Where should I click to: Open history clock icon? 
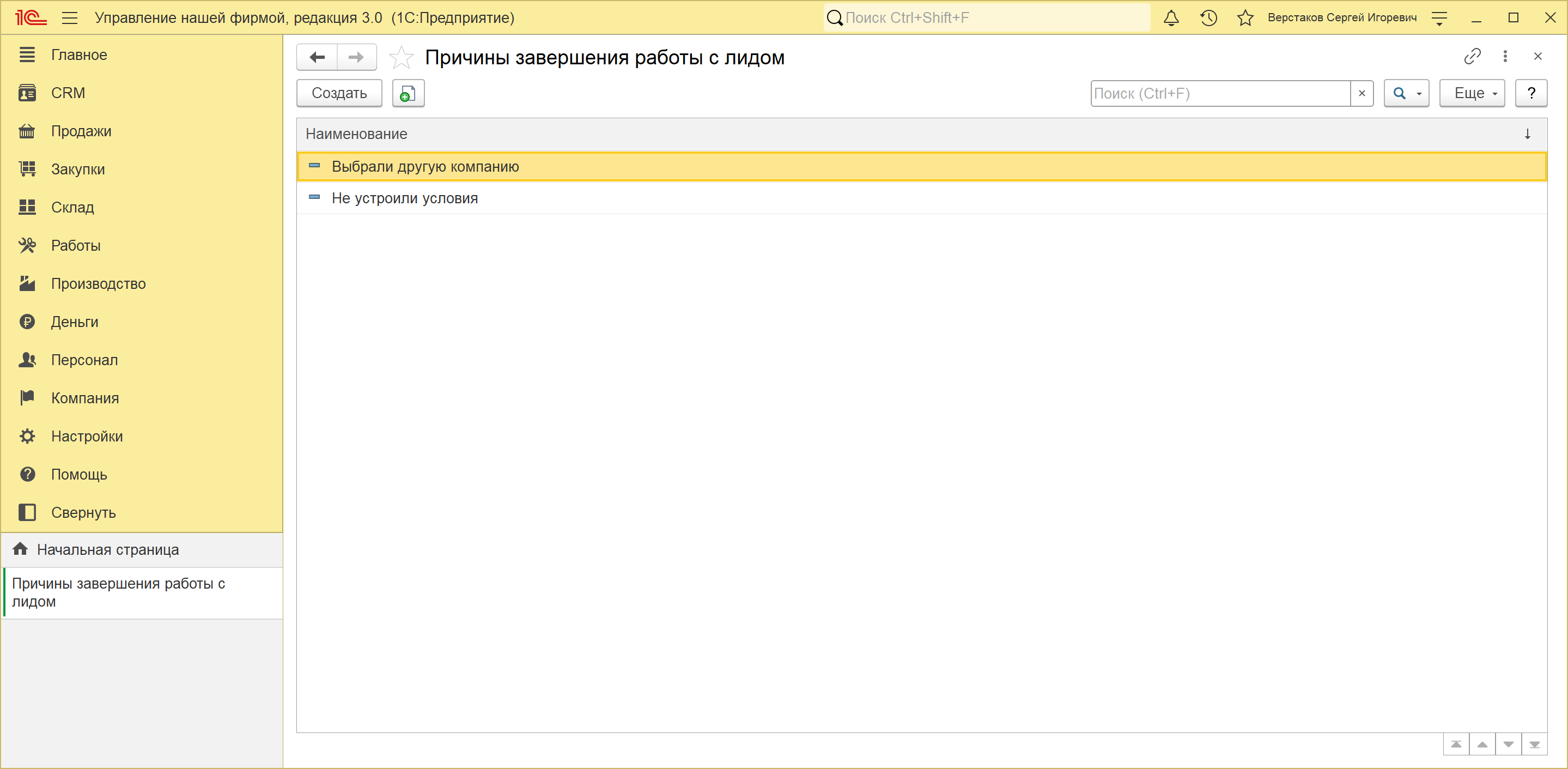[x=1208, y=17]
